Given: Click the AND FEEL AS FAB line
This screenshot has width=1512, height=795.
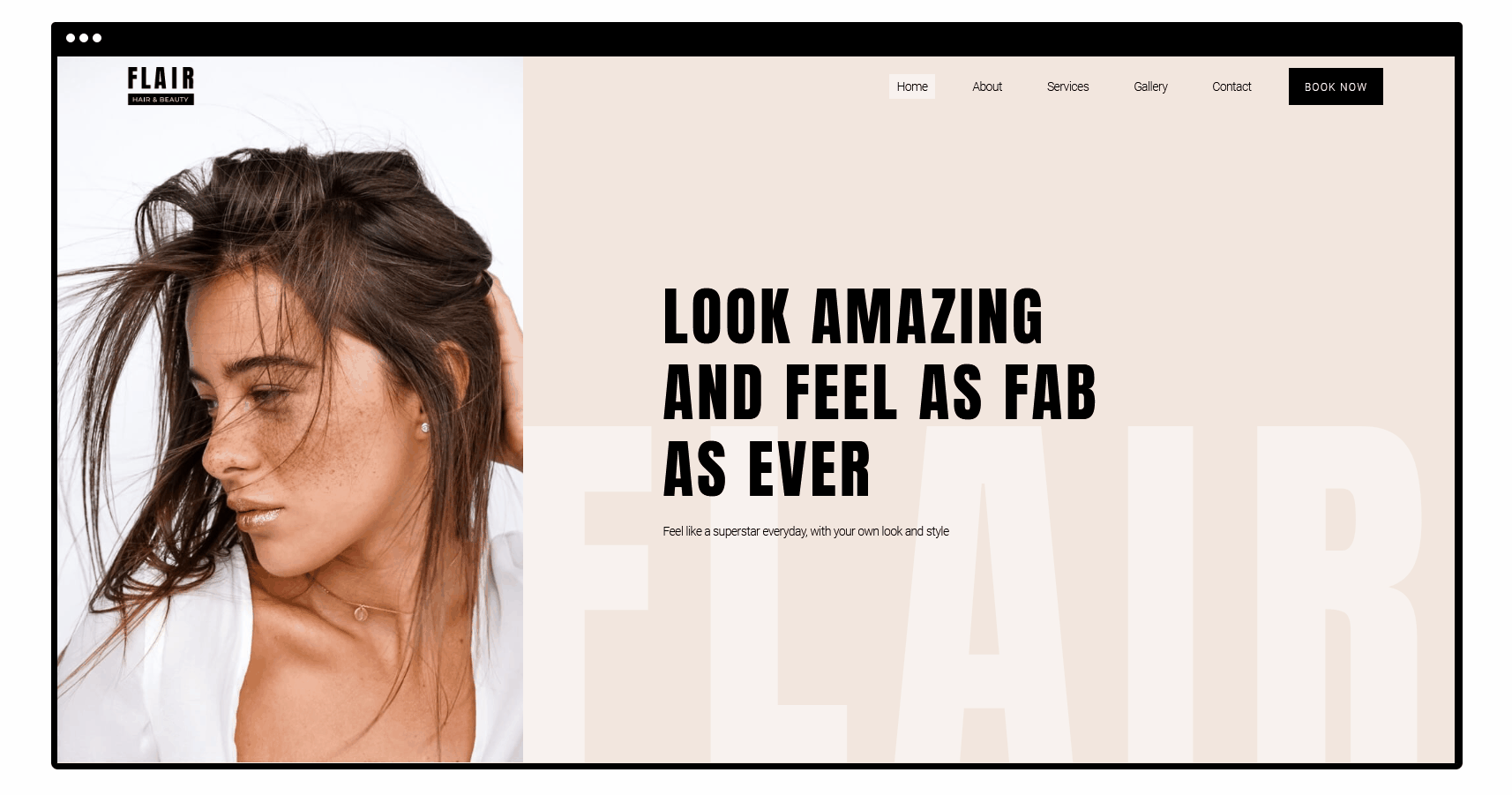Looking at the screenshot, I should [880, 393].
